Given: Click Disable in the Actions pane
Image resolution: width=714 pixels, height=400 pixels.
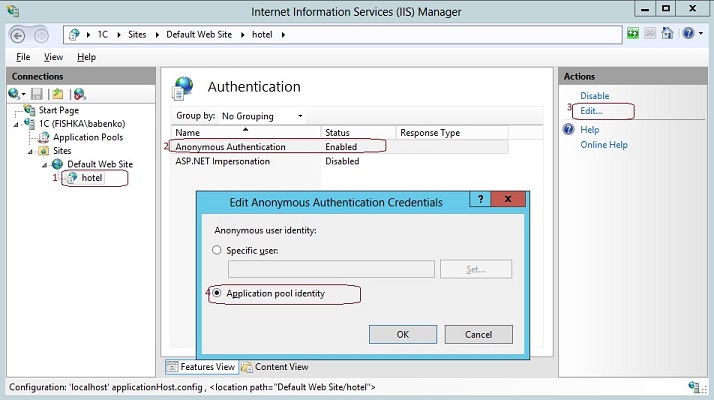Looking at the screenshot, I should click(594, 96).
